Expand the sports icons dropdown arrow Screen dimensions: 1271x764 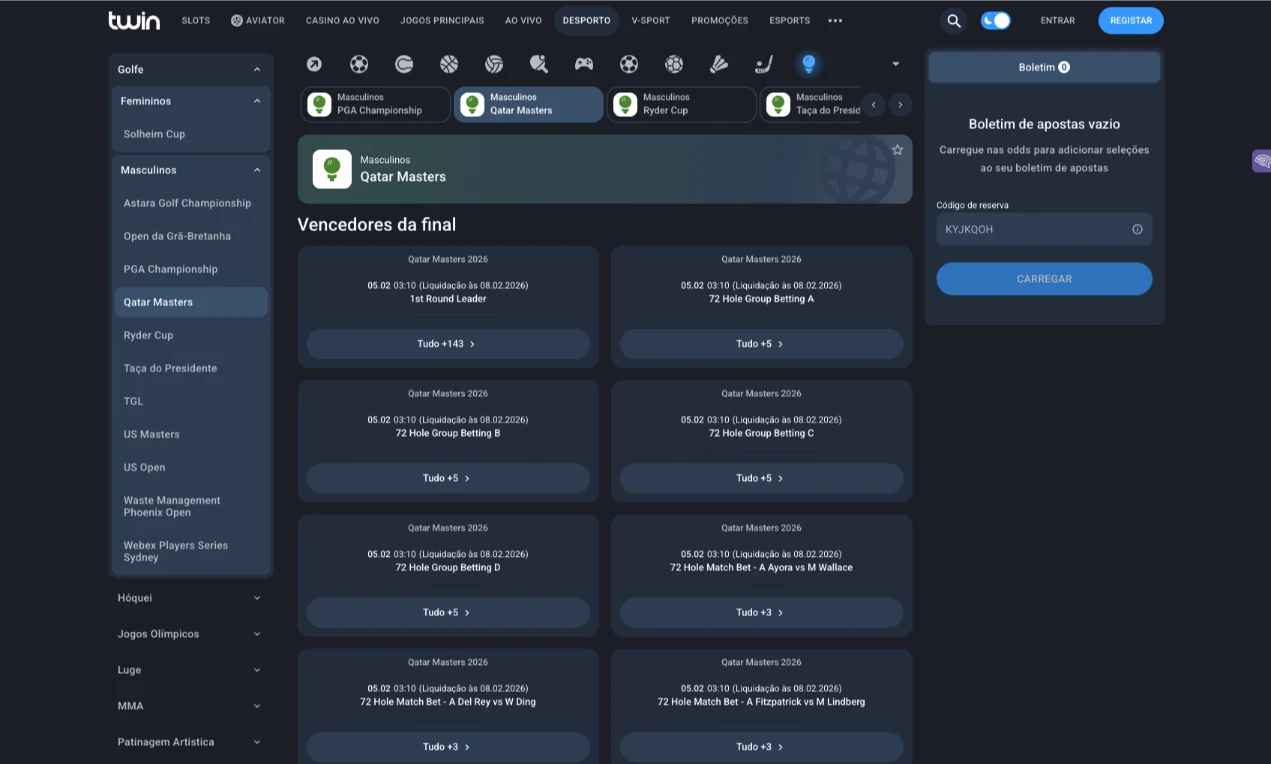click(895, 64)
